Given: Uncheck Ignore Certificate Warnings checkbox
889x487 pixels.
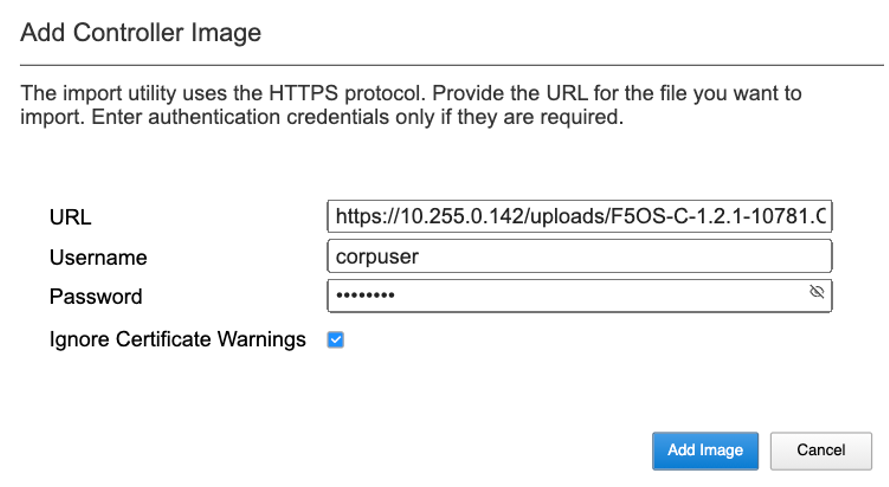Looking at the screenshot, I should 336,340.
